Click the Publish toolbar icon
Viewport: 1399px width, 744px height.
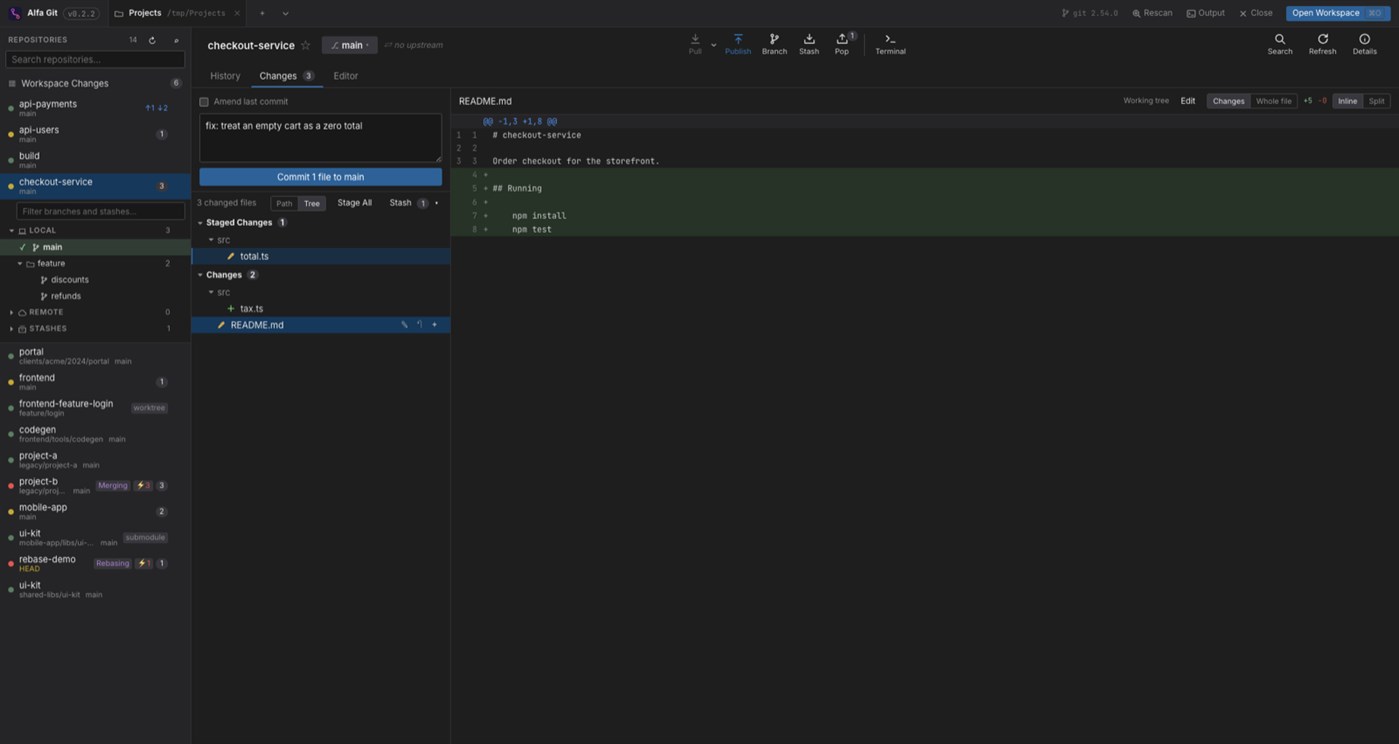coord(738,44)
